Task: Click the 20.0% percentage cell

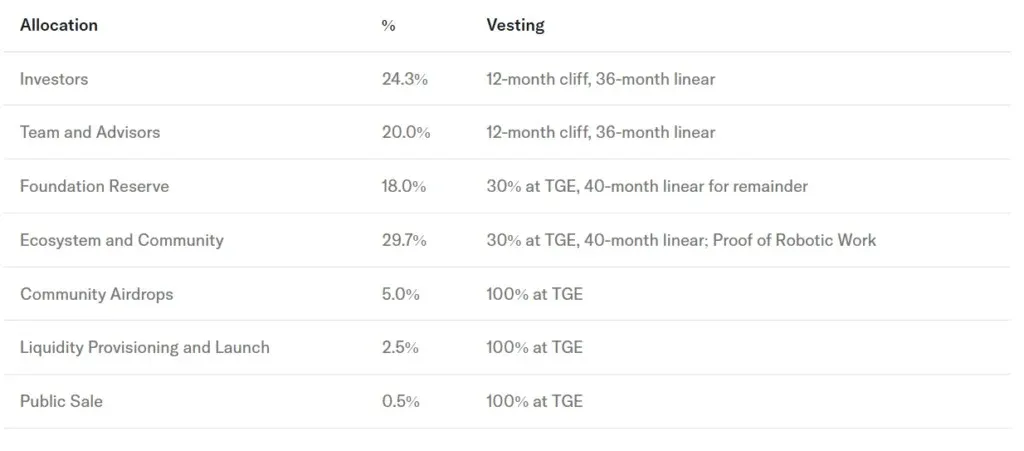Action: (x=406, y=132)
